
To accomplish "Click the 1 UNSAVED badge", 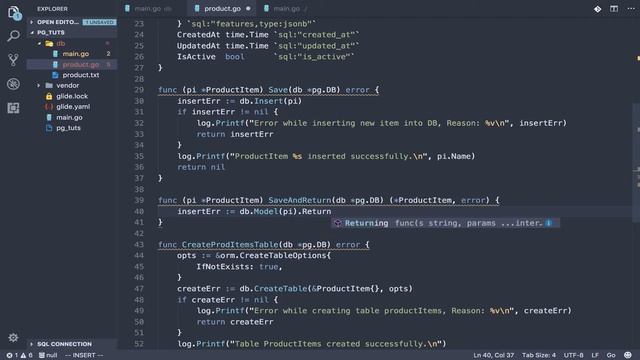I will [x=100, y=22].
